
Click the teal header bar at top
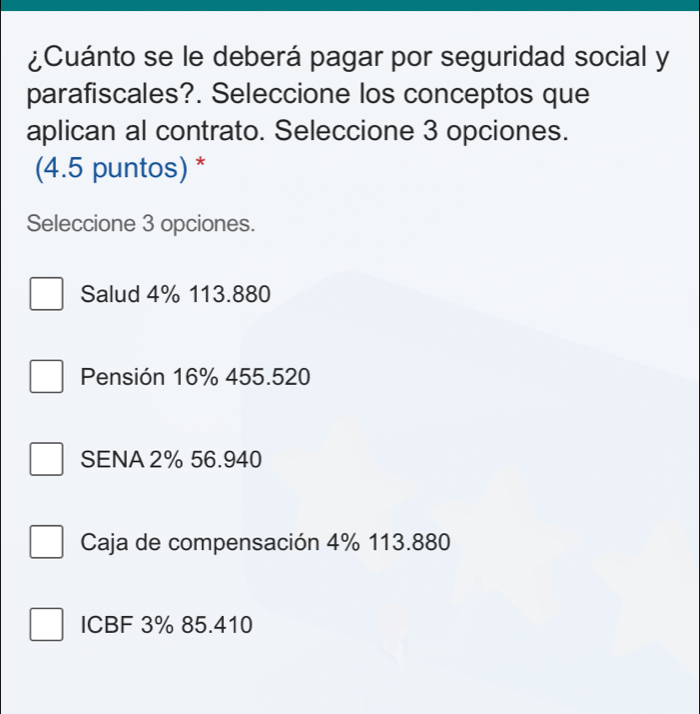[x=350, y=5]
